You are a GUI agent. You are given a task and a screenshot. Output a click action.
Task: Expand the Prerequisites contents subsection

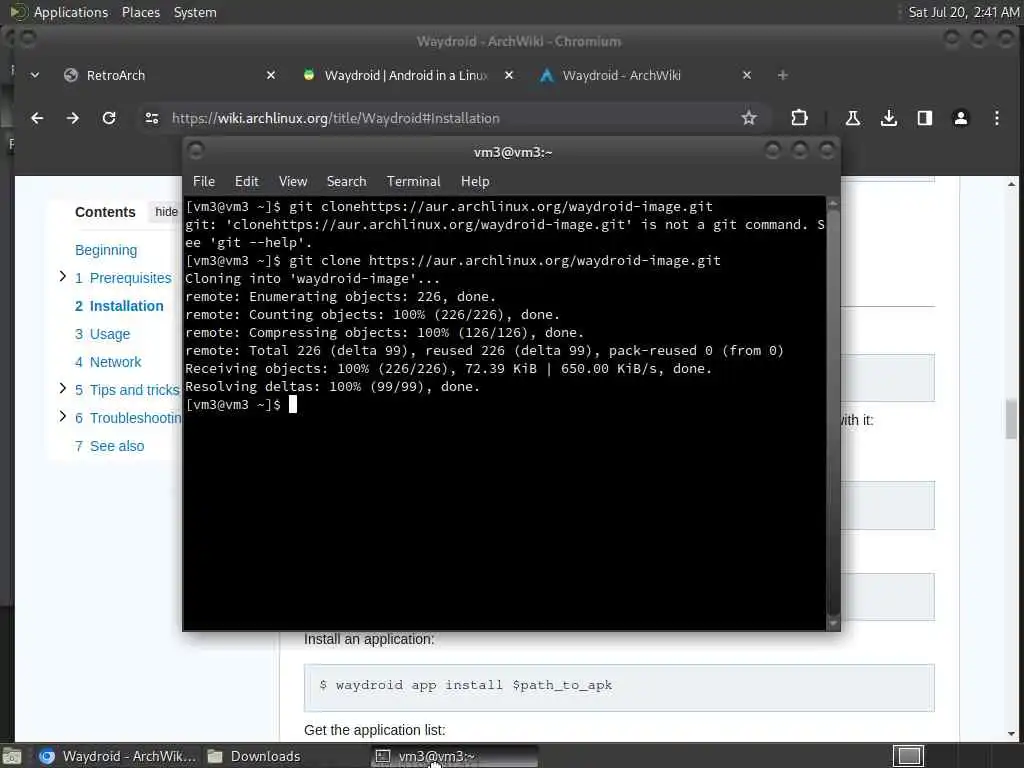(63, 277)
